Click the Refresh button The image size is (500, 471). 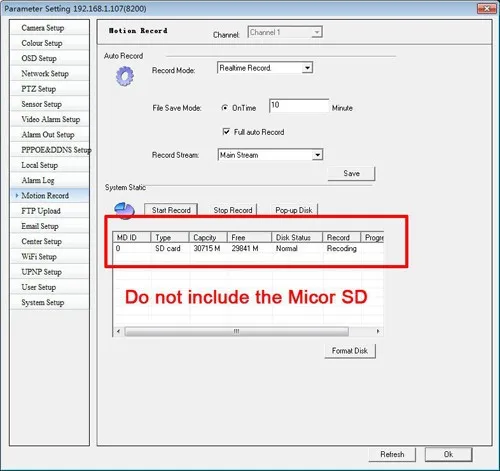[x=392, y=454]
